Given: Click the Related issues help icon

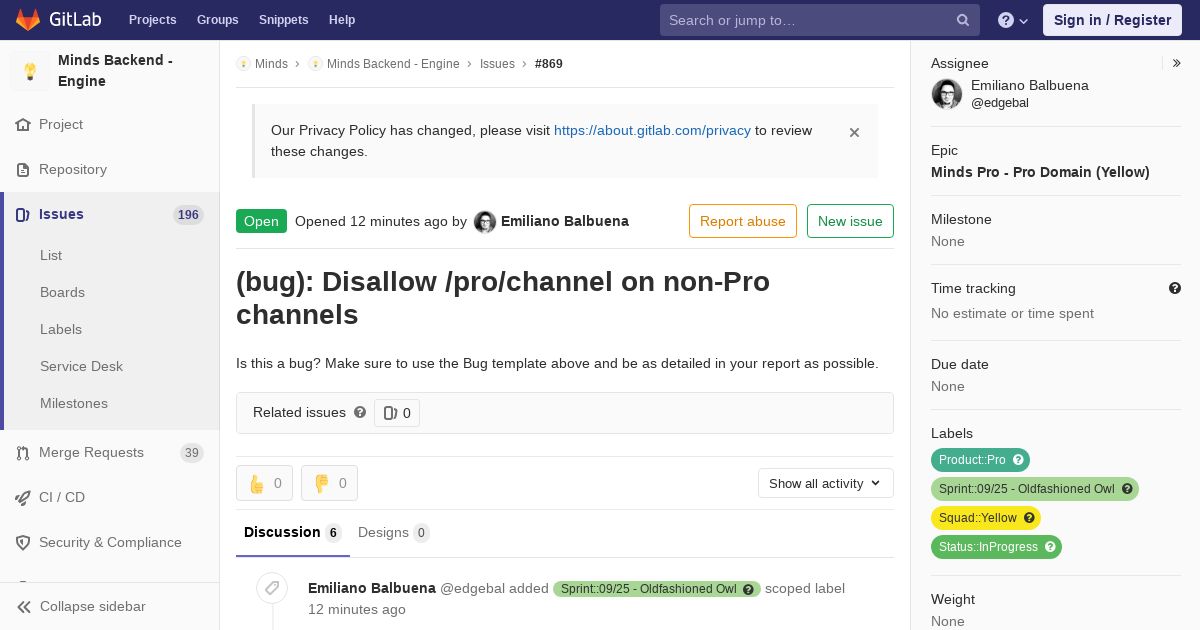Looking at the screenshot, I should [x=360, y=412].
